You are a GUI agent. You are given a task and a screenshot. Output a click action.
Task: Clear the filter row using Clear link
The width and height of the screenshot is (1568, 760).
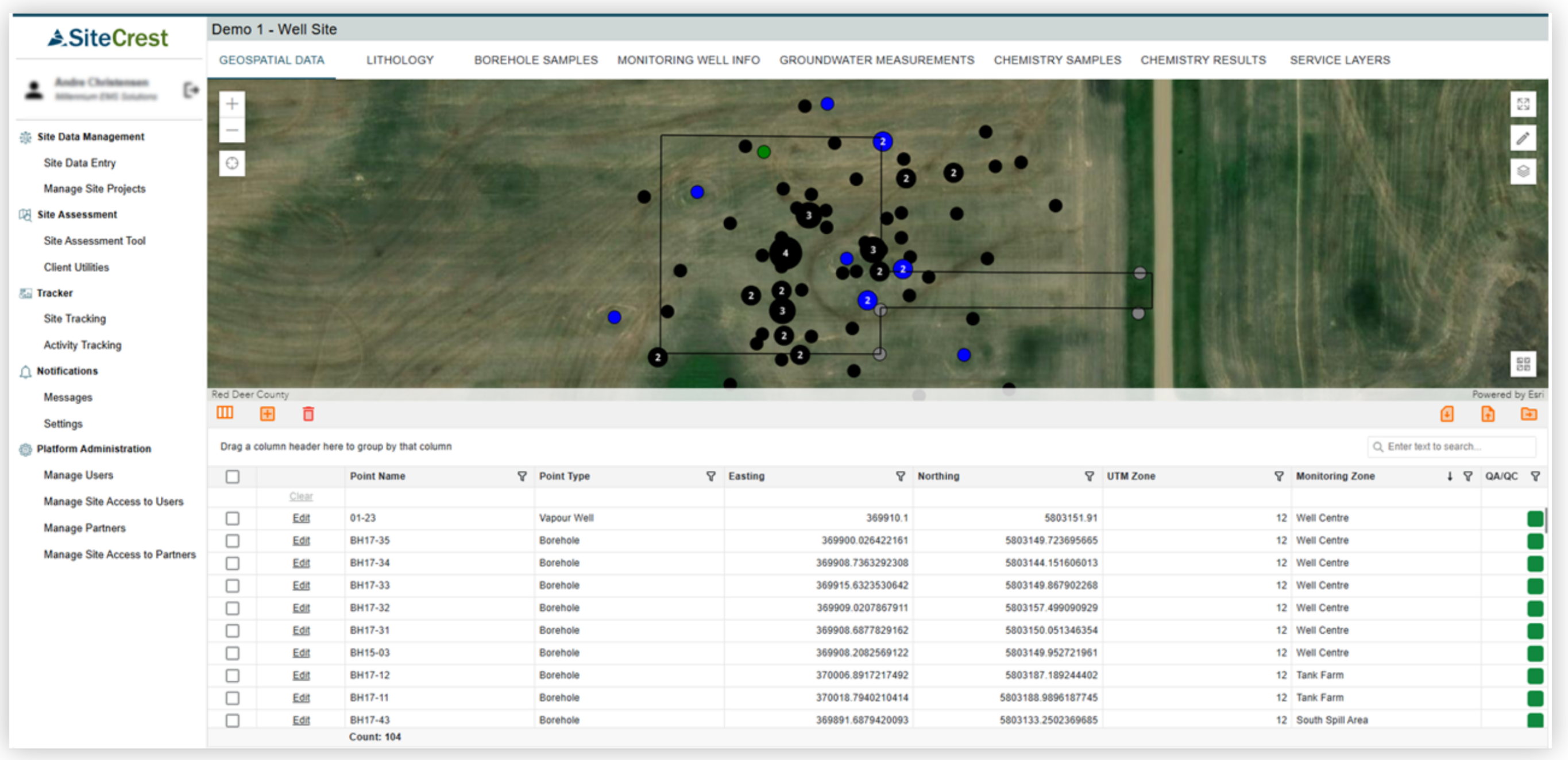(302, 497)
